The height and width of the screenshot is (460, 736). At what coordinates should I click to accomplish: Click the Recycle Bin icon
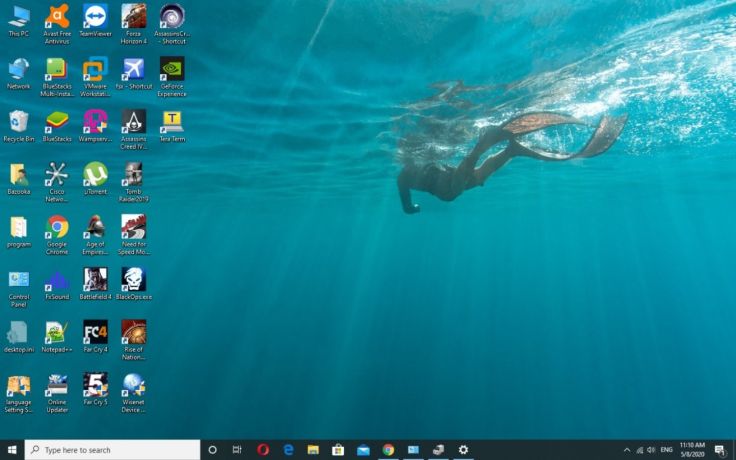(19, 122)
